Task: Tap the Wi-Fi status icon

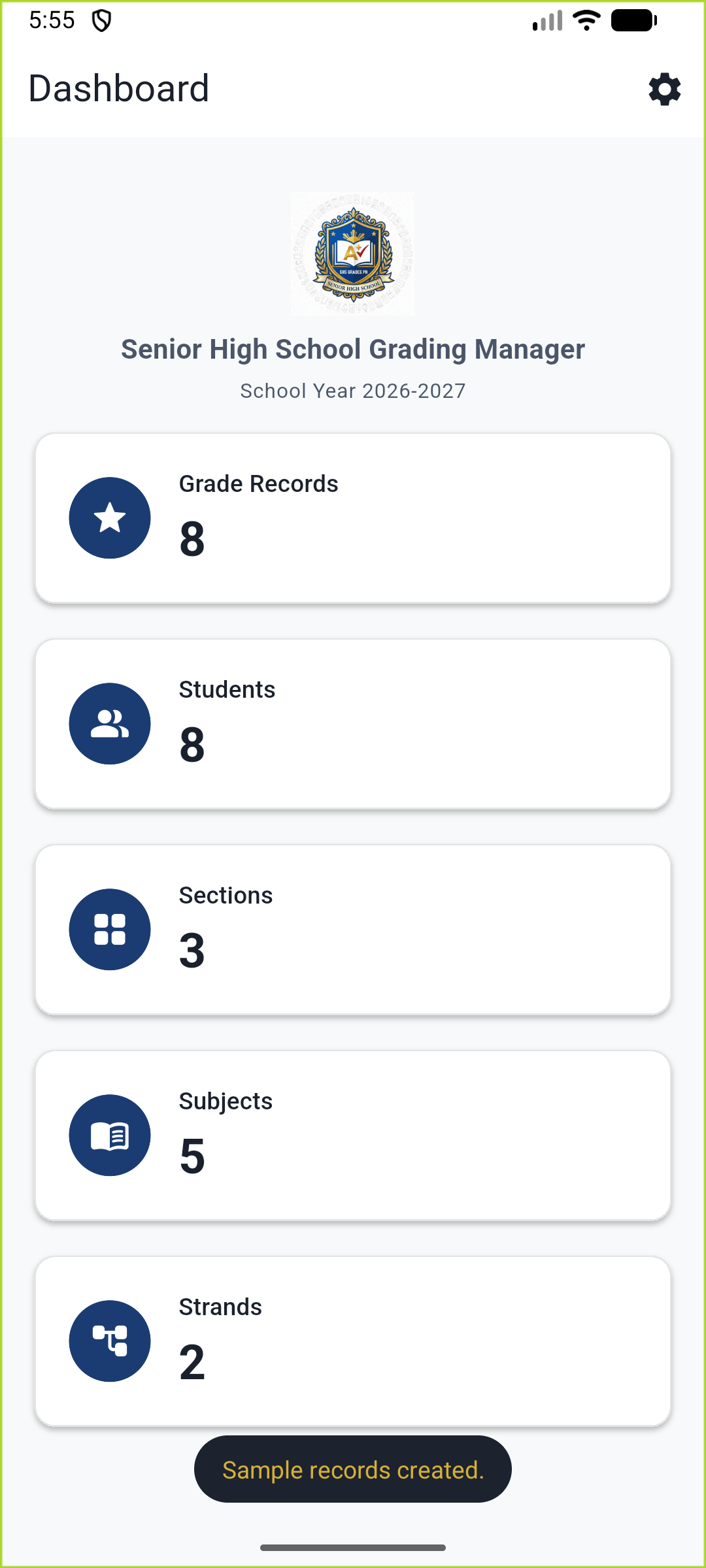Action: pyautogui.click(x=586, y=20)
